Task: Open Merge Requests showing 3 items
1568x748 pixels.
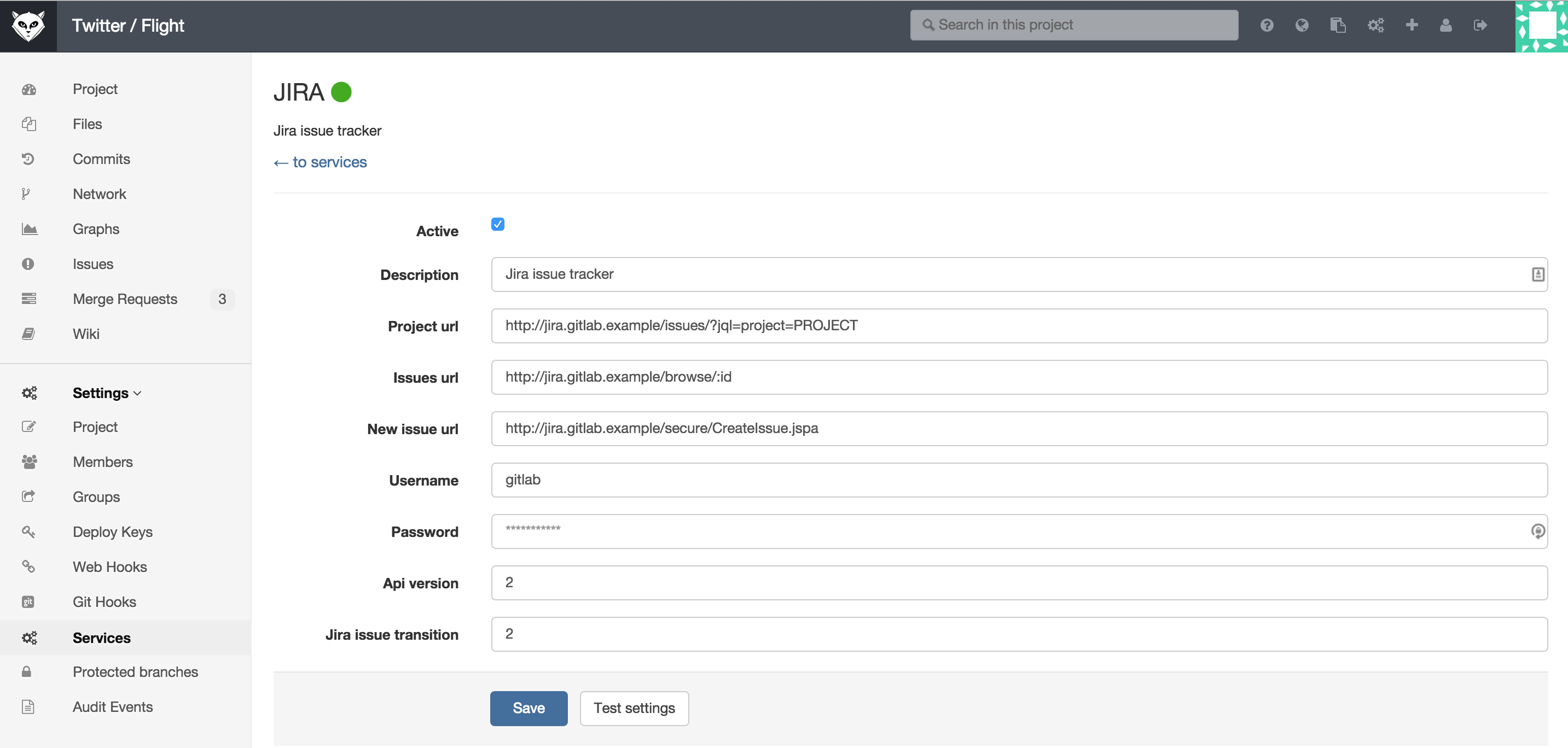Action: coord(124,299)
